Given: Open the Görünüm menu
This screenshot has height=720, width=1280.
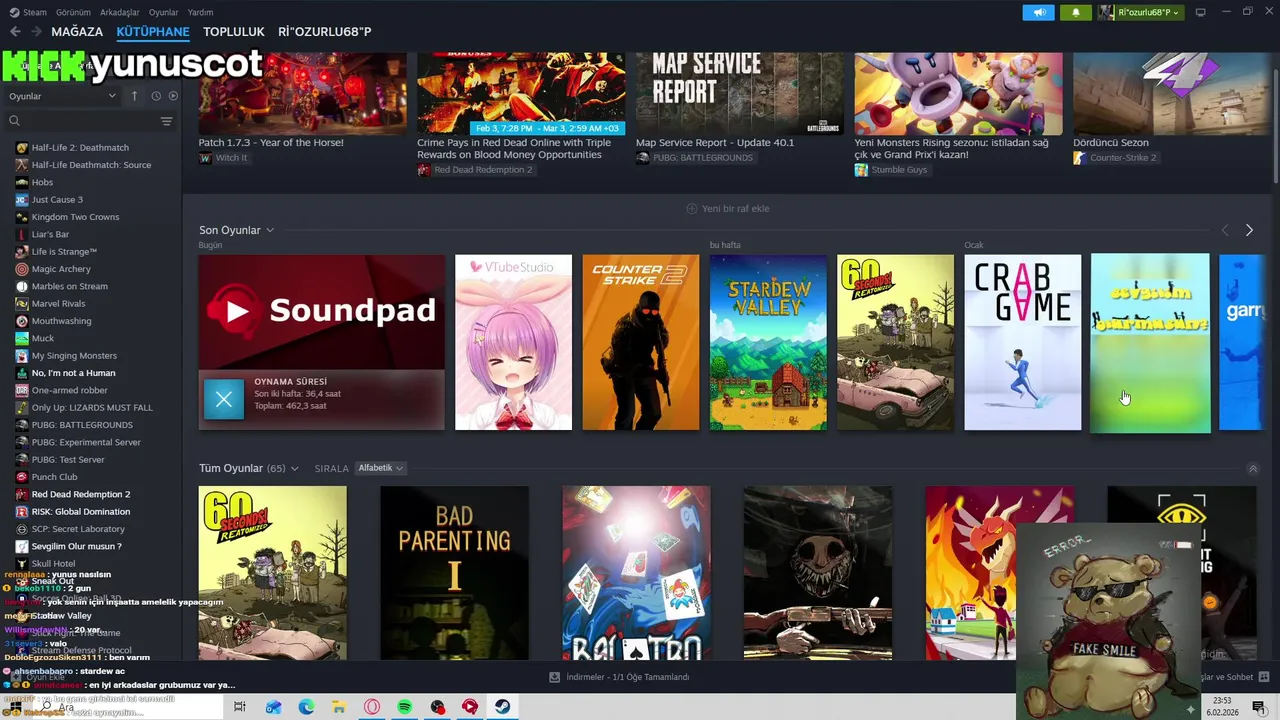Looking at the screenshot, I should coord(73,12).
